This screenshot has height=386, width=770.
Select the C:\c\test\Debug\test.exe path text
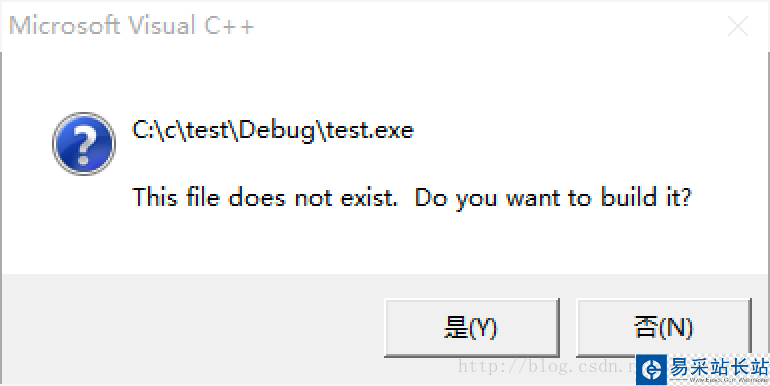coord(273,131)
